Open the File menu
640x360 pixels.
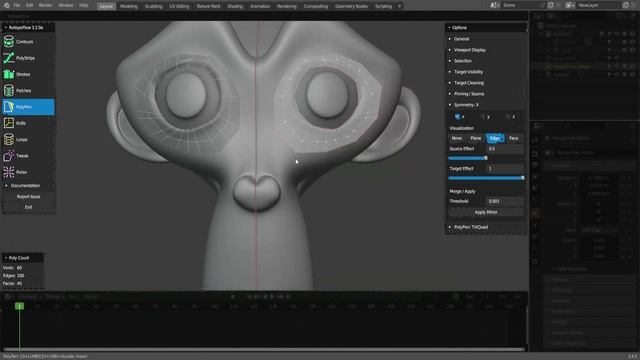tap(17, 6)
